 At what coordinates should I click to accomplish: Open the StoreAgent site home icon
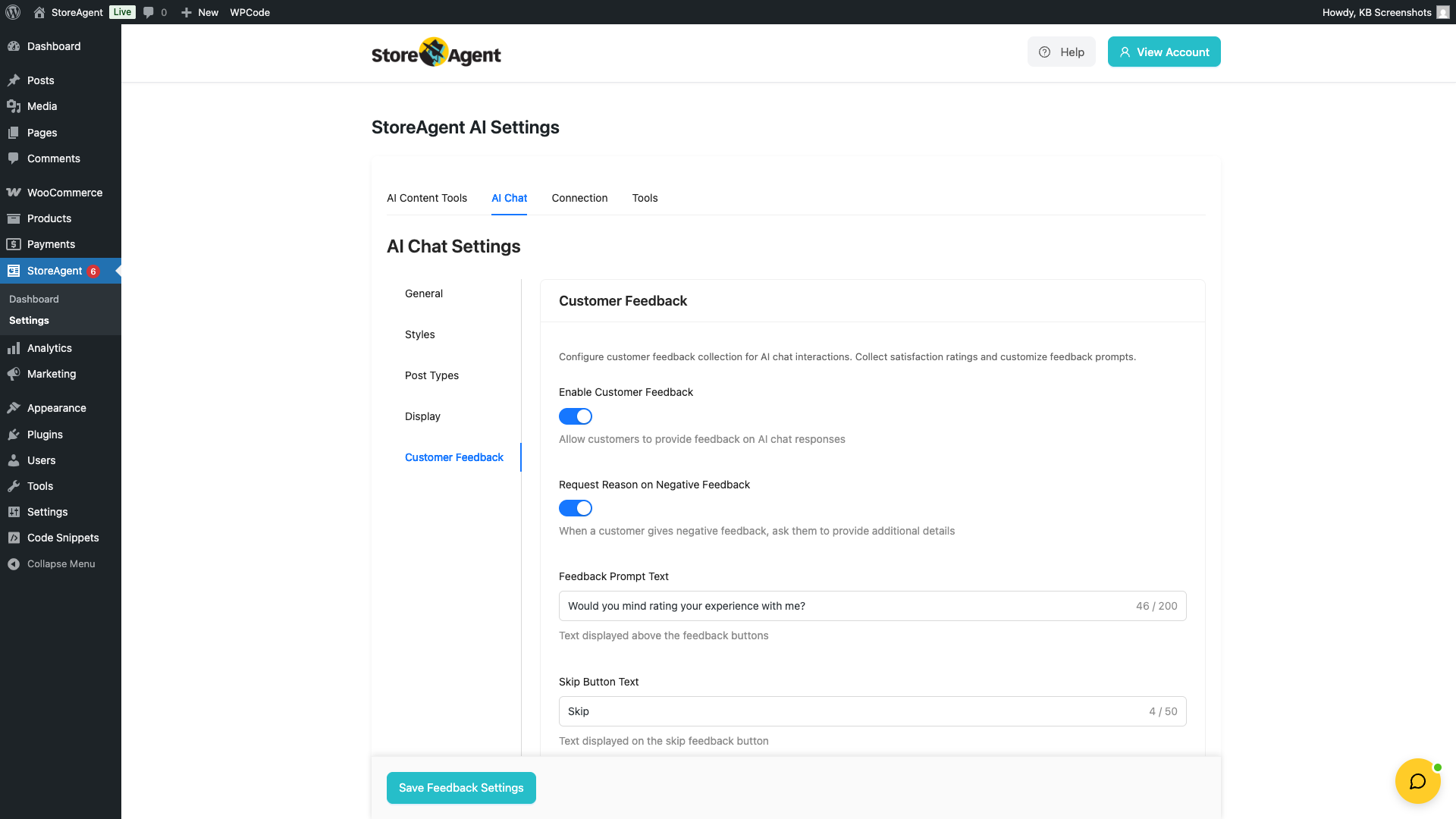coord(39,12)
